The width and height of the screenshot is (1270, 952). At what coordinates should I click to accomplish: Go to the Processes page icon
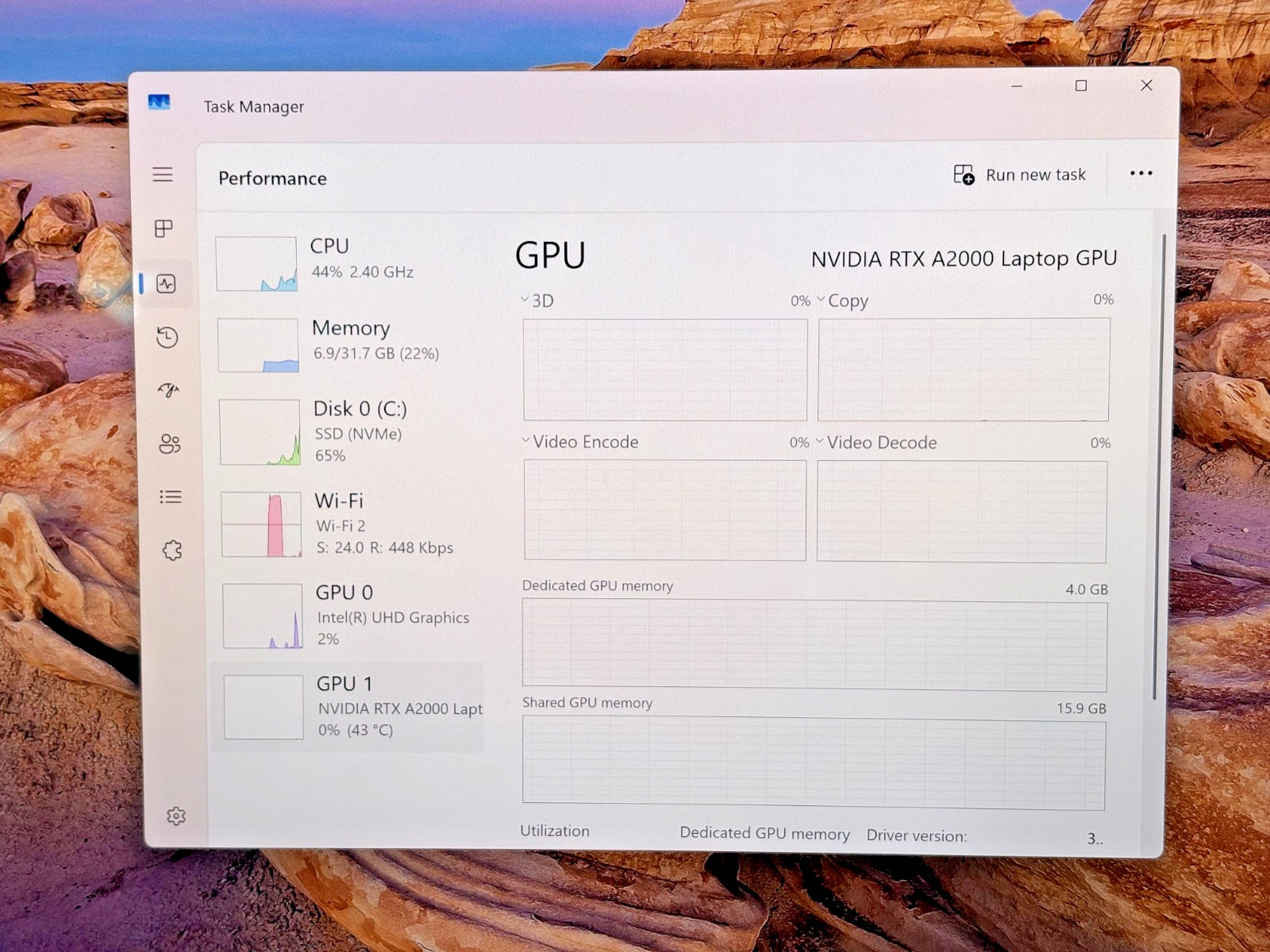point(164,228)
